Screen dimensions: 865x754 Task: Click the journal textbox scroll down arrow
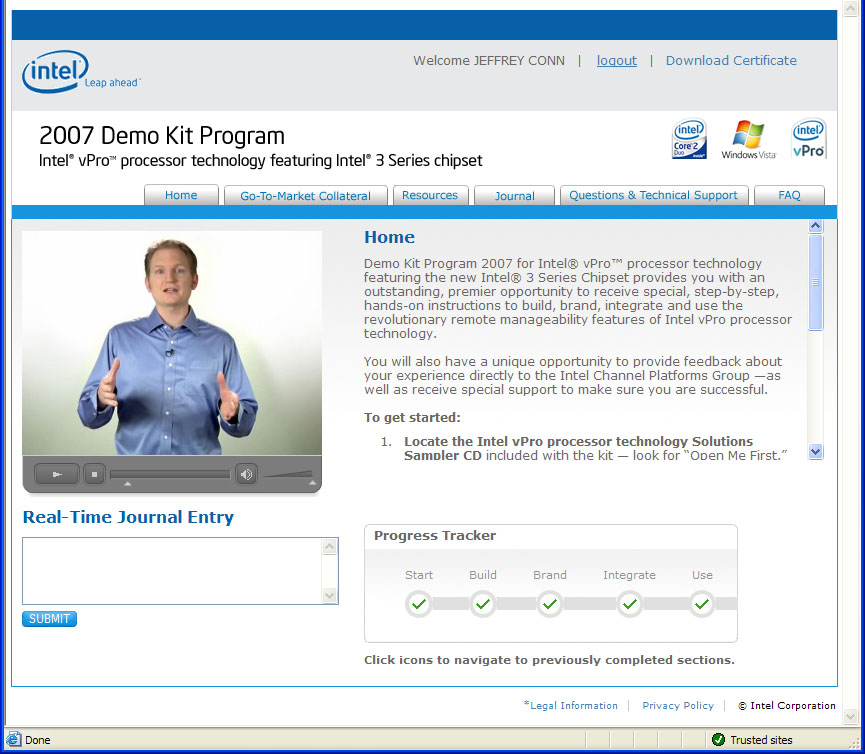pos(329,595)
